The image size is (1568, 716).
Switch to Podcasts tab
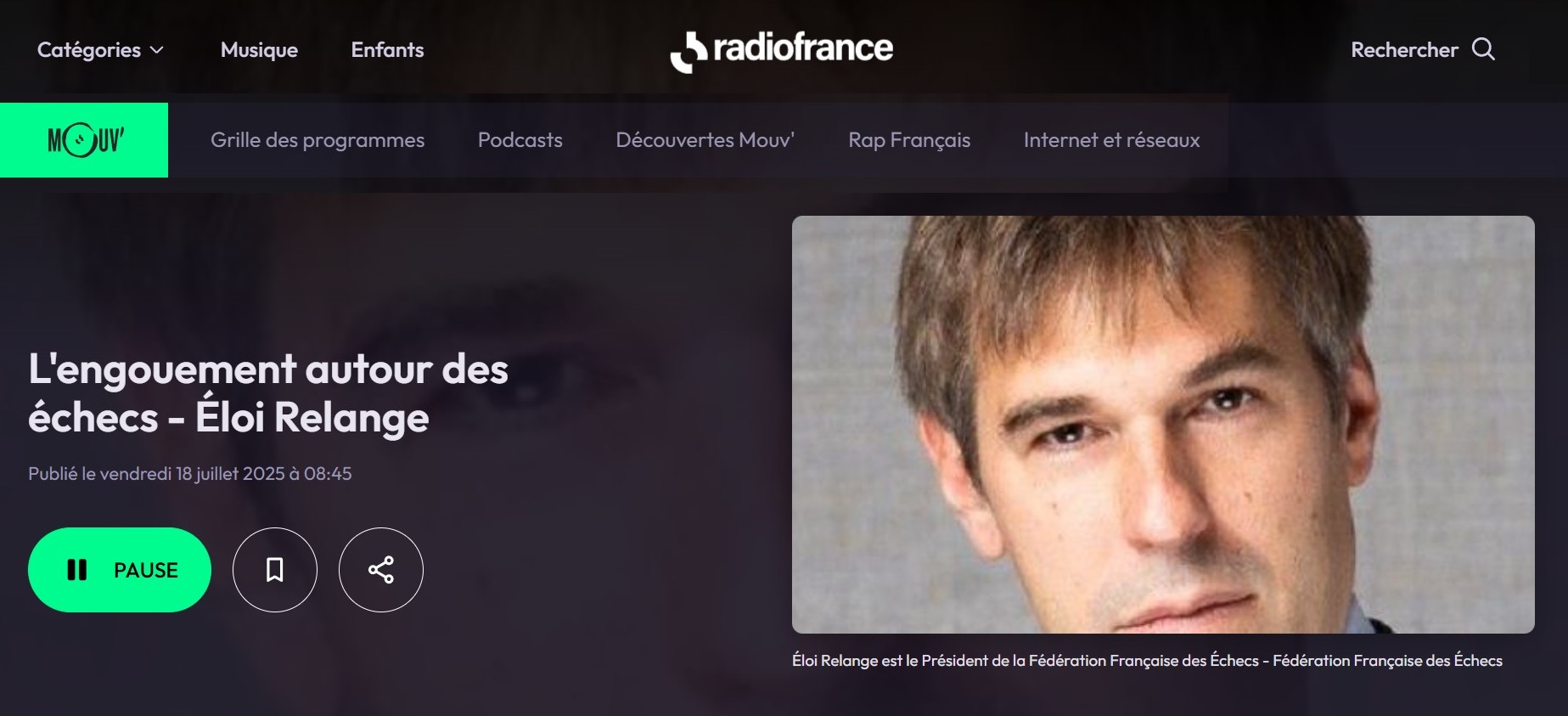[520, 140]
